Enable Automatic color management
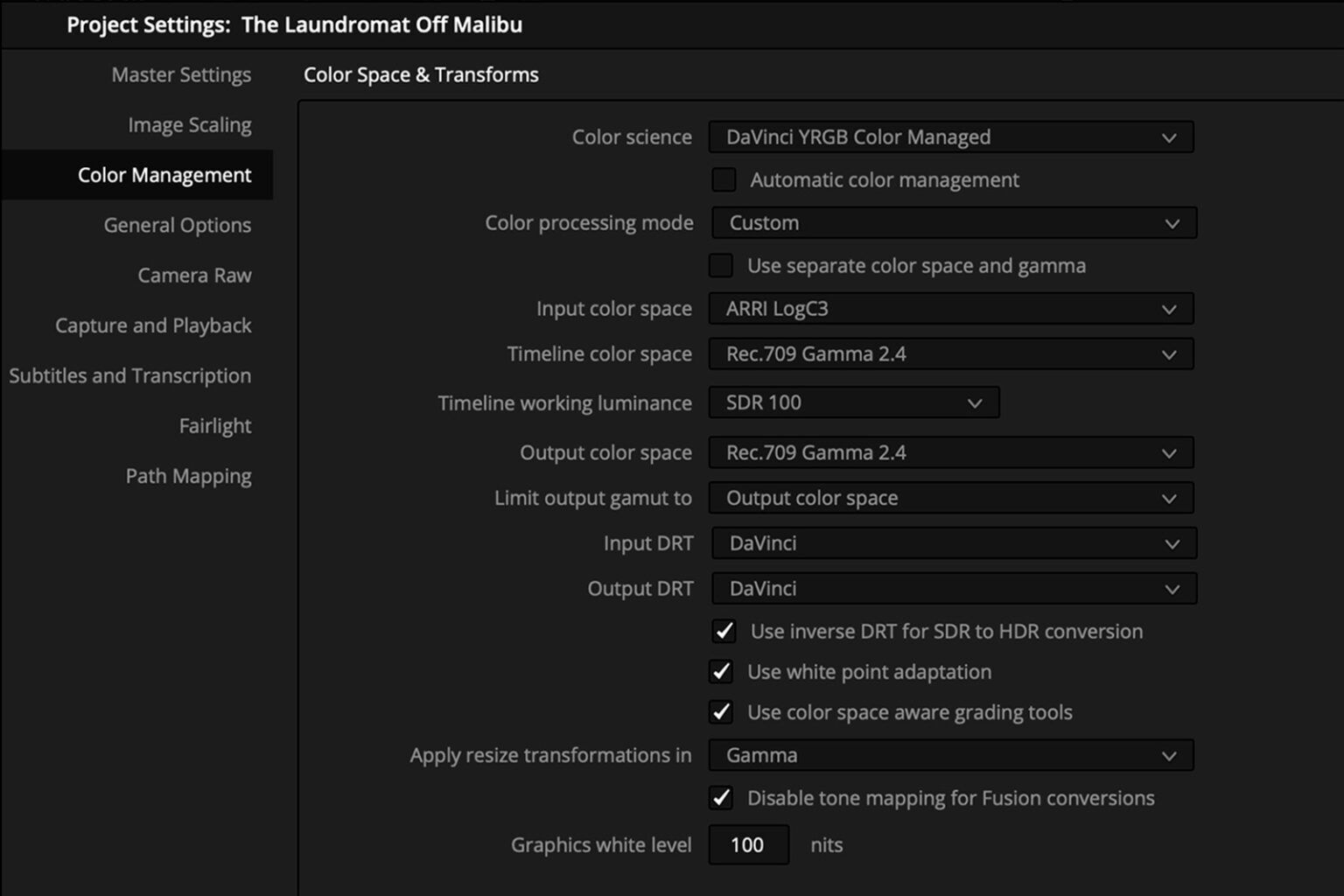 [x=723, y=179]
